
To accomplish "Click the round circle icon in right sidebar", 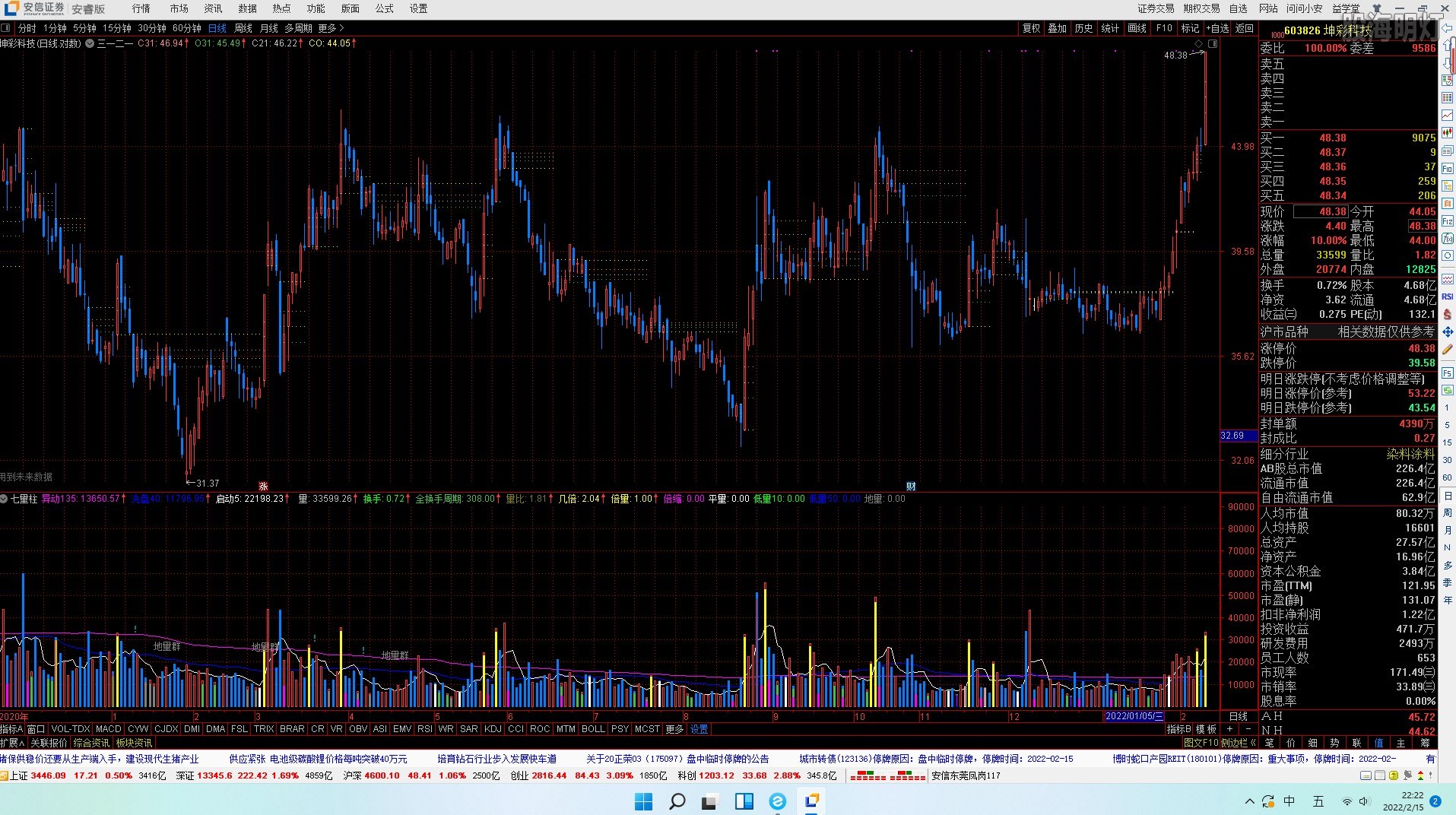I will click(1447, 255).
